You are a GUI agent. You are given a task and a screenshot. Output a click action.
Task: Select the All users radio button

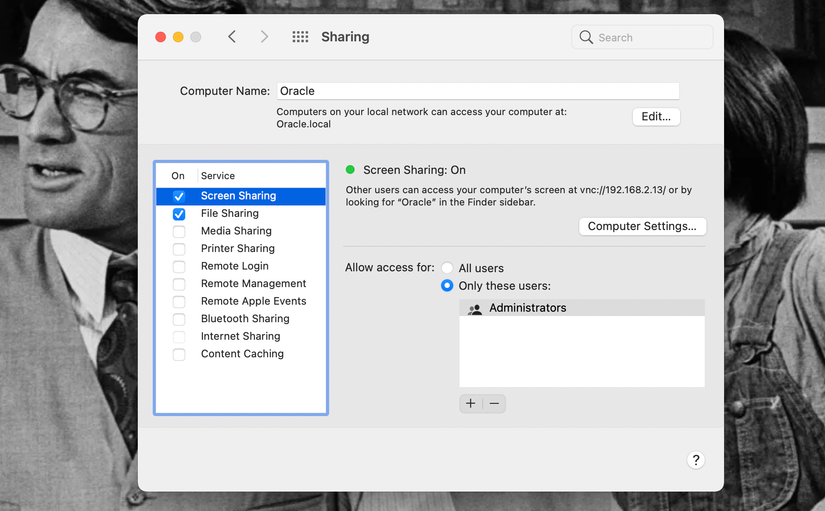(x=447, y=268)
